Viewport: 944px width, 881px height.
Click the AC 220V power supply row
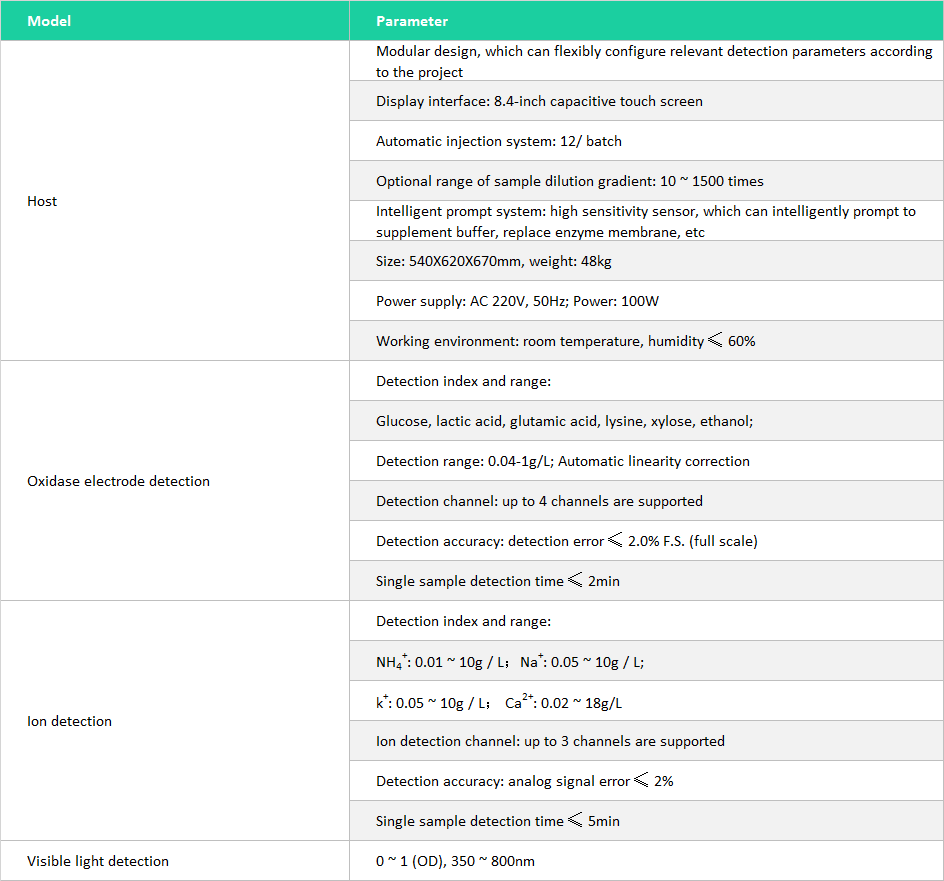[x=517, y=301]
